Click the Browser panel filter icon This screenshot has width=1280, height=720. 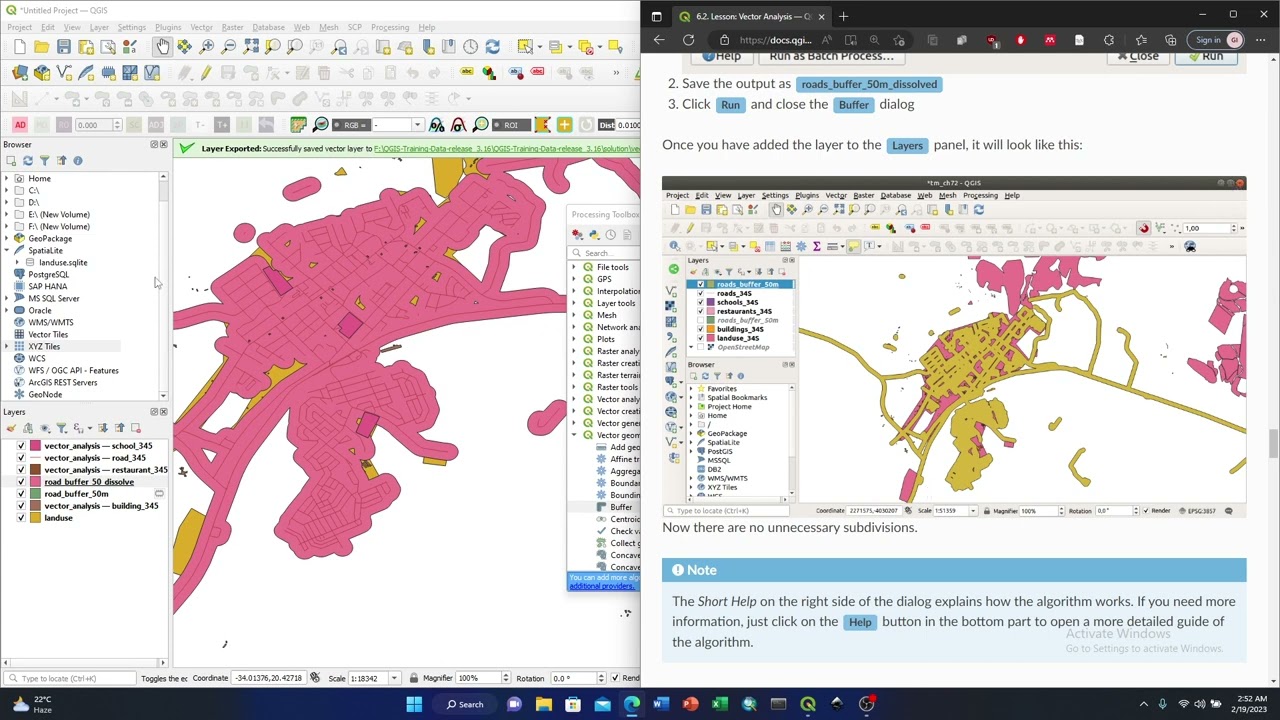click(x=44, y=160)
